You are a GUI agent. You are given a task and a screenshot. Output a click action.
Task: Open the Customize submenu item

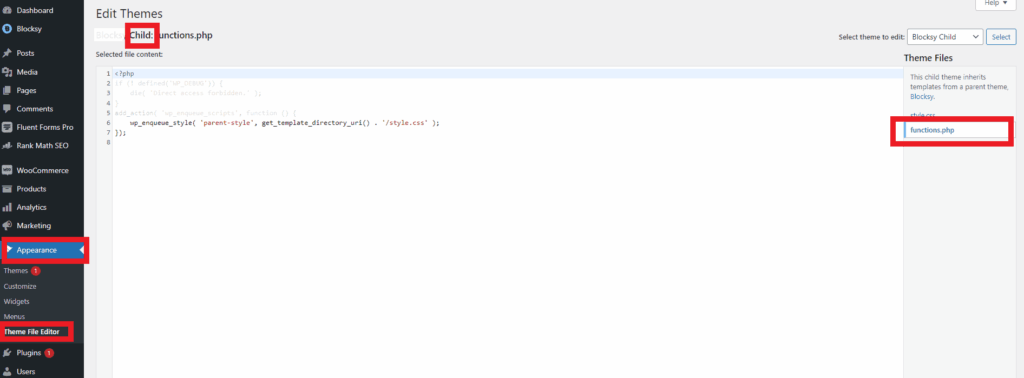(x=20, y=287)
